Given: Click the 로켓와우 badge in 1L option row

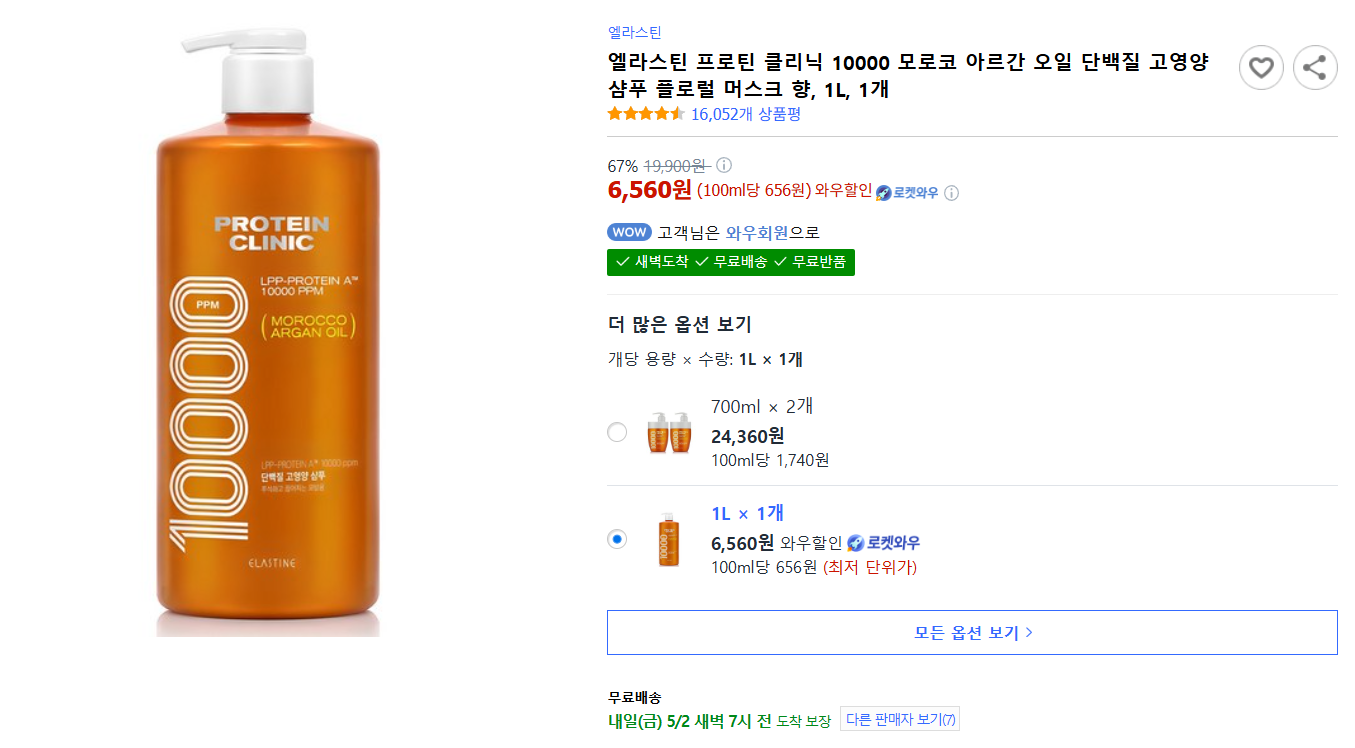Looking at the screenshot, I should coord(884,543).
